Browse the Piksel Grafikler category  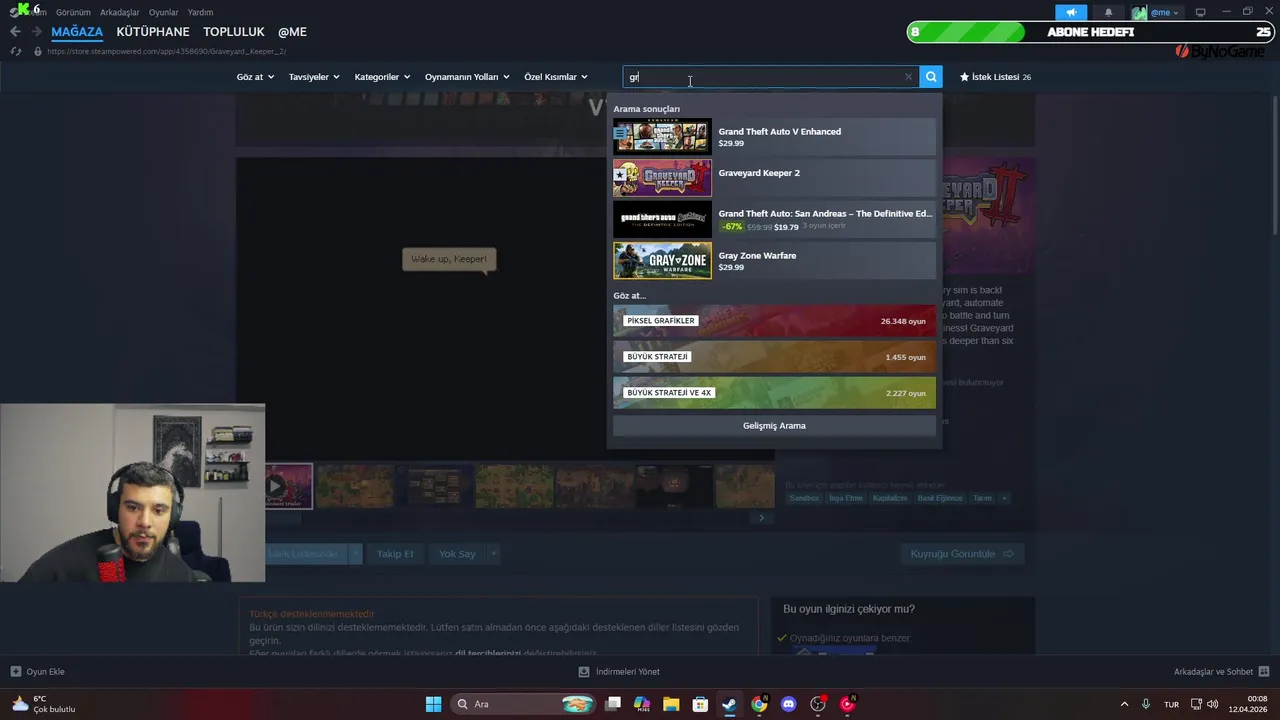click(x=774, y=321)
